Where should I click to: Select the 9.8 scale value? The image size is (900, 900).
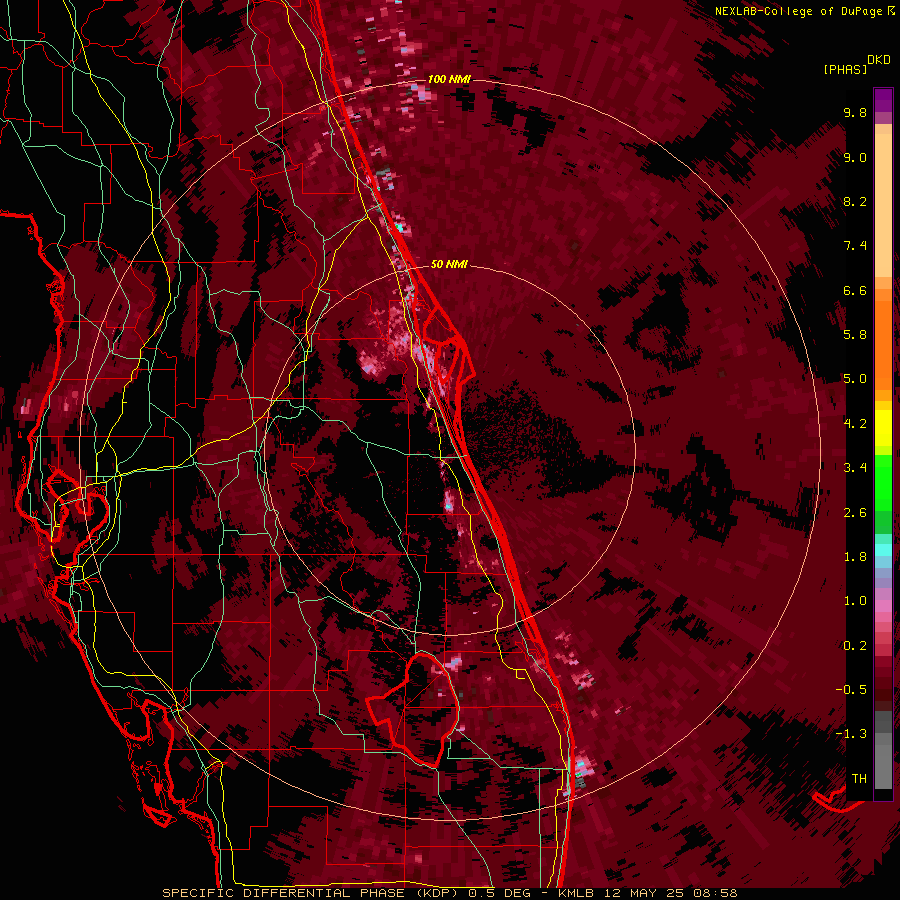coord(855,113)
